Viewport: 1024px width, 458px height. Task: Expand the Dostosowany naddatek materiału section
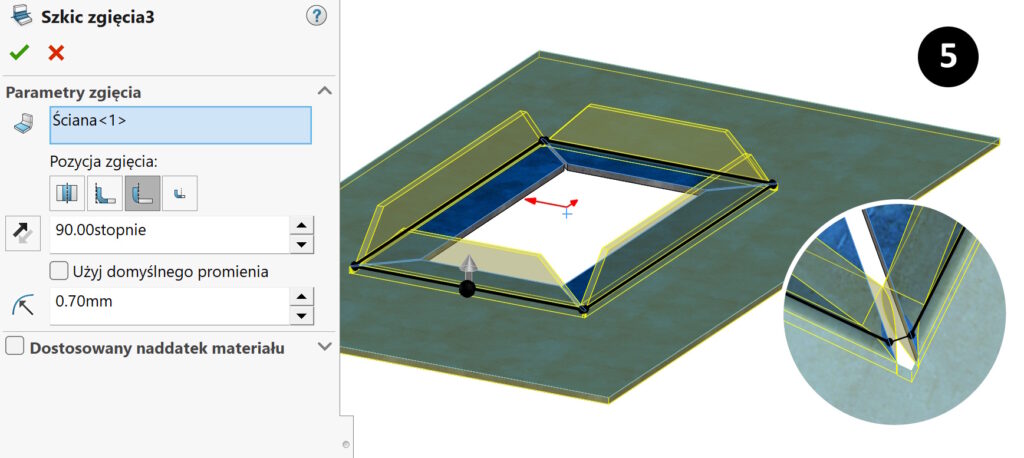click(324, 347)
